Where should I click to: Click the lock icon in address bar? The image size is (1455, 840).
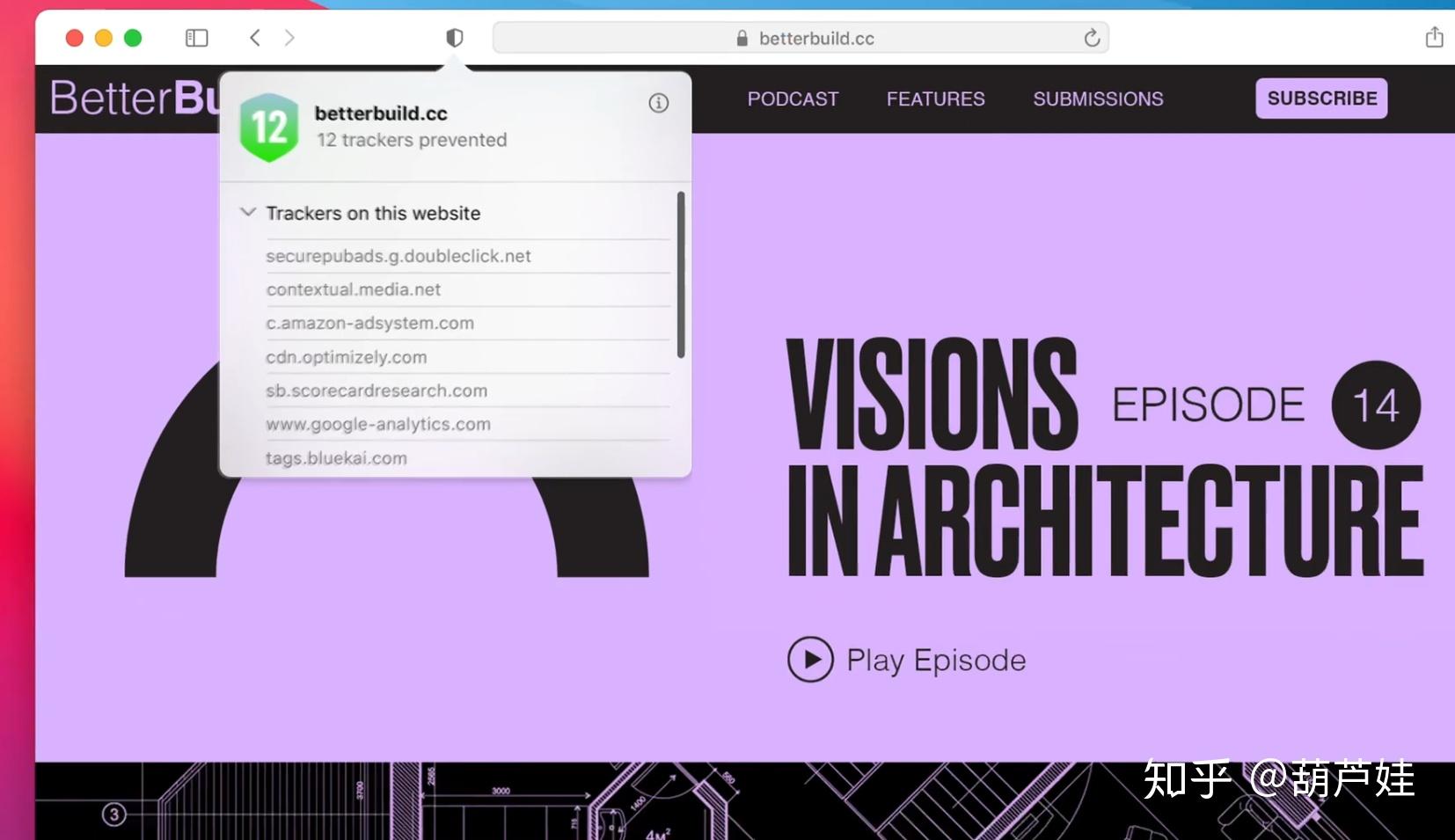[742, 38]
